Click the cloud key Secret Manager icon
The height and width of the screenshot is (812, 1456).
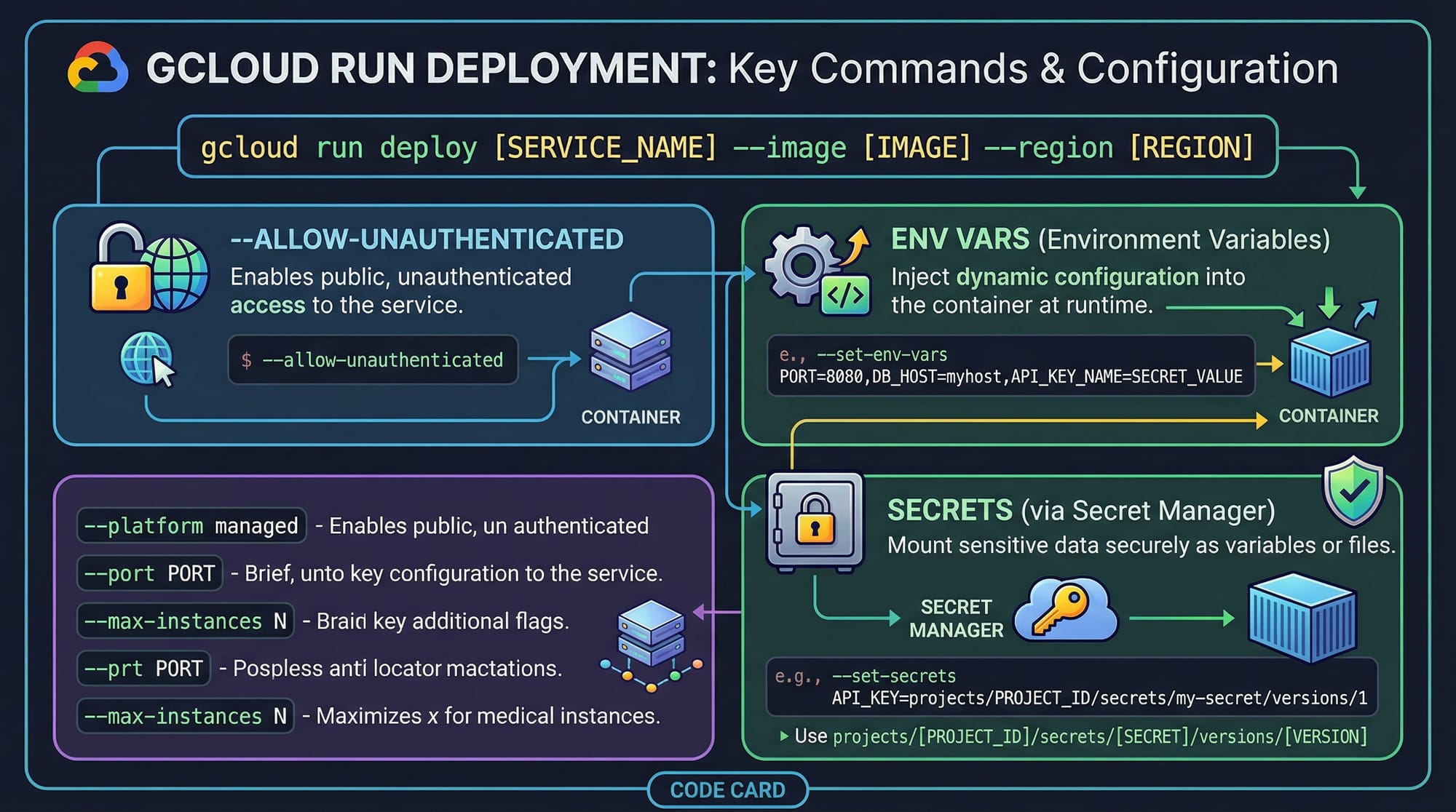1066,610
